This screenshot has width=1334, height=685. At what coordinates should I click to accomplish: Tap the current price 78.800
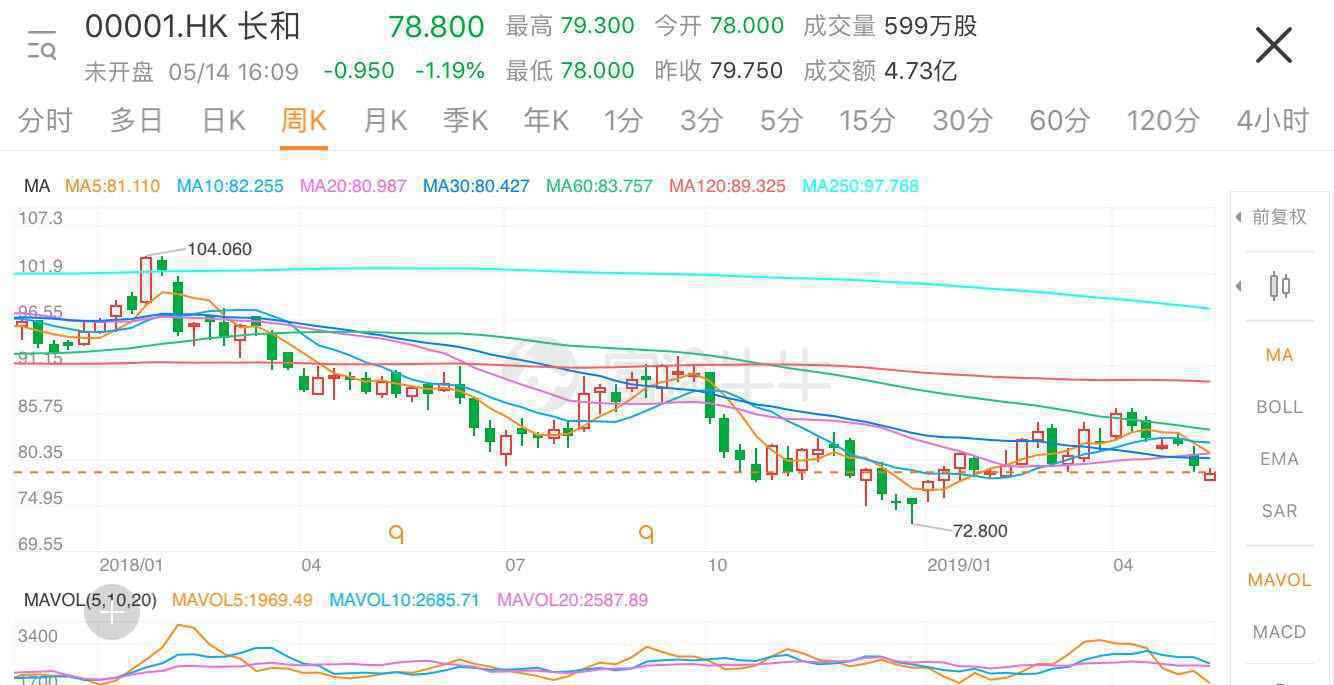tap(436, 27)
